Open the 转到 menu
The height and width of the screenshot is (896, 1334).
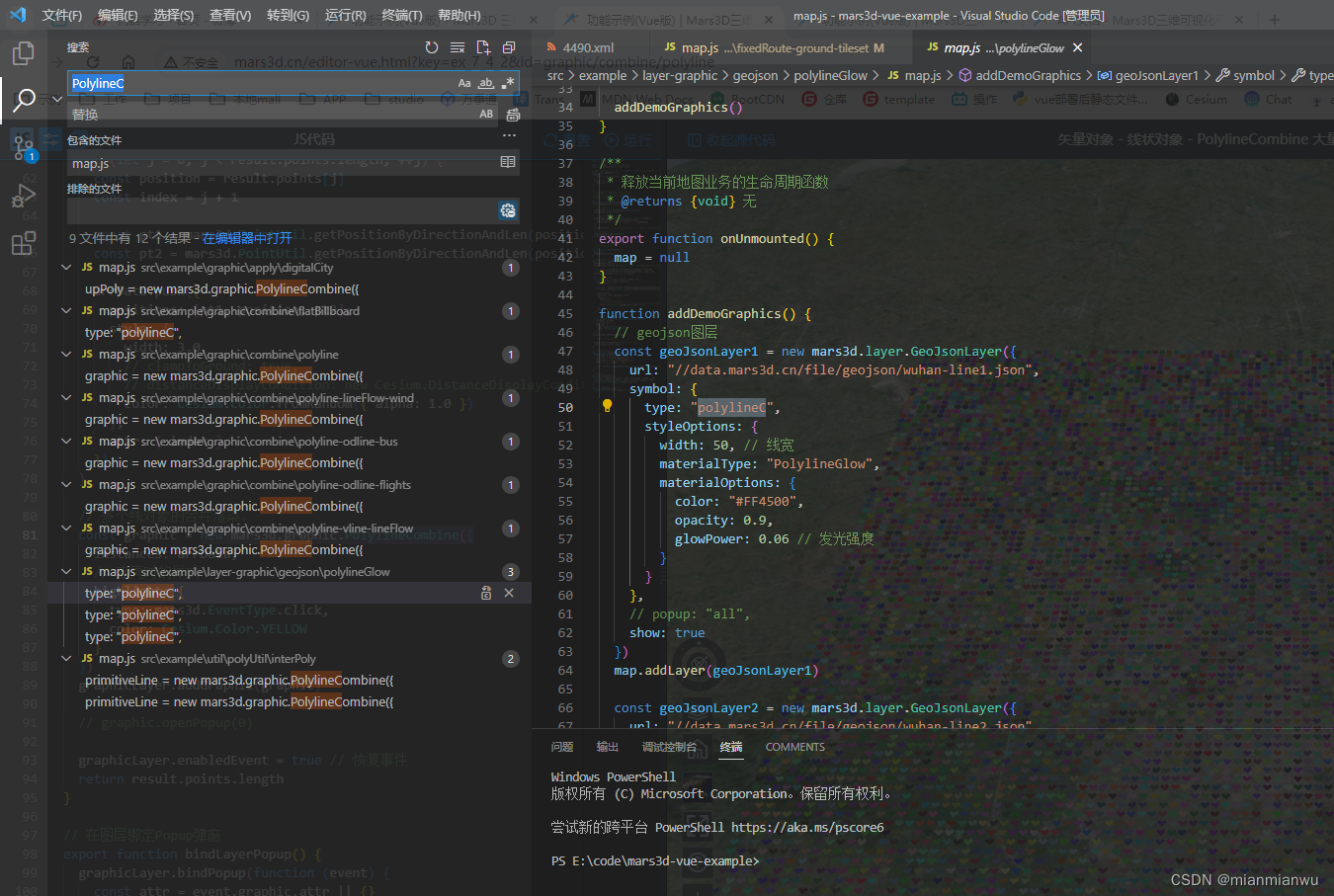click(287, 15)
